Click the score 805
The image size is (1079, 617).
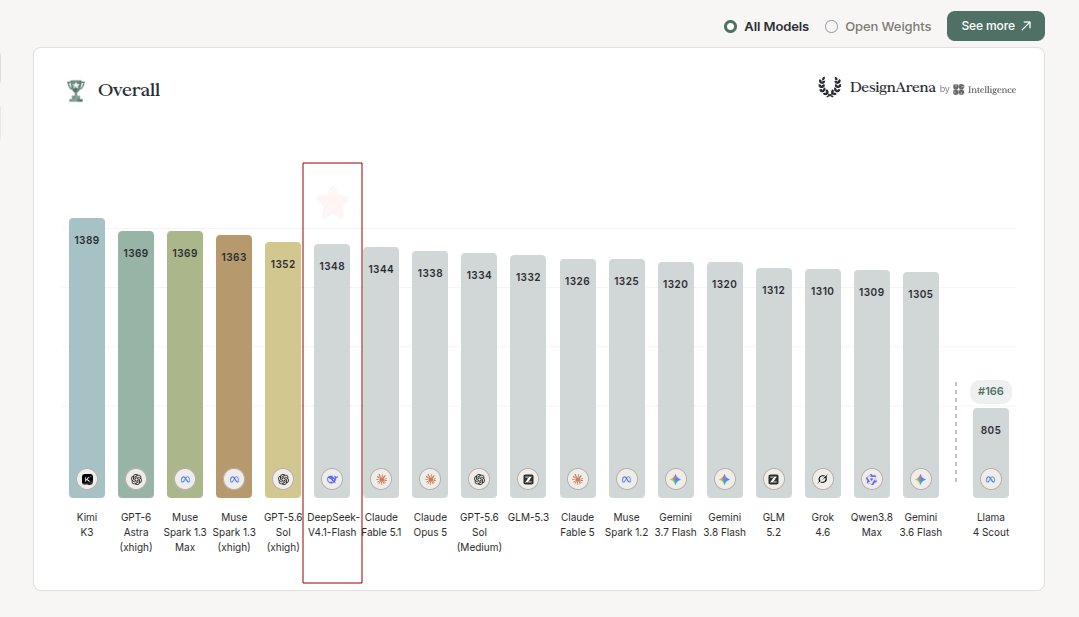coord(991,431)
